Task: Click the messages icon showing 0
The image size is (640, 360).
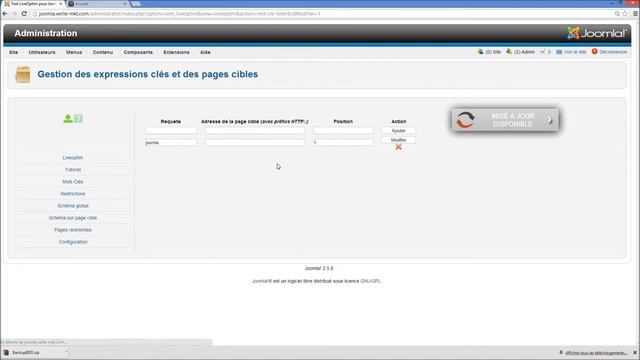Action: pos(543,52)
